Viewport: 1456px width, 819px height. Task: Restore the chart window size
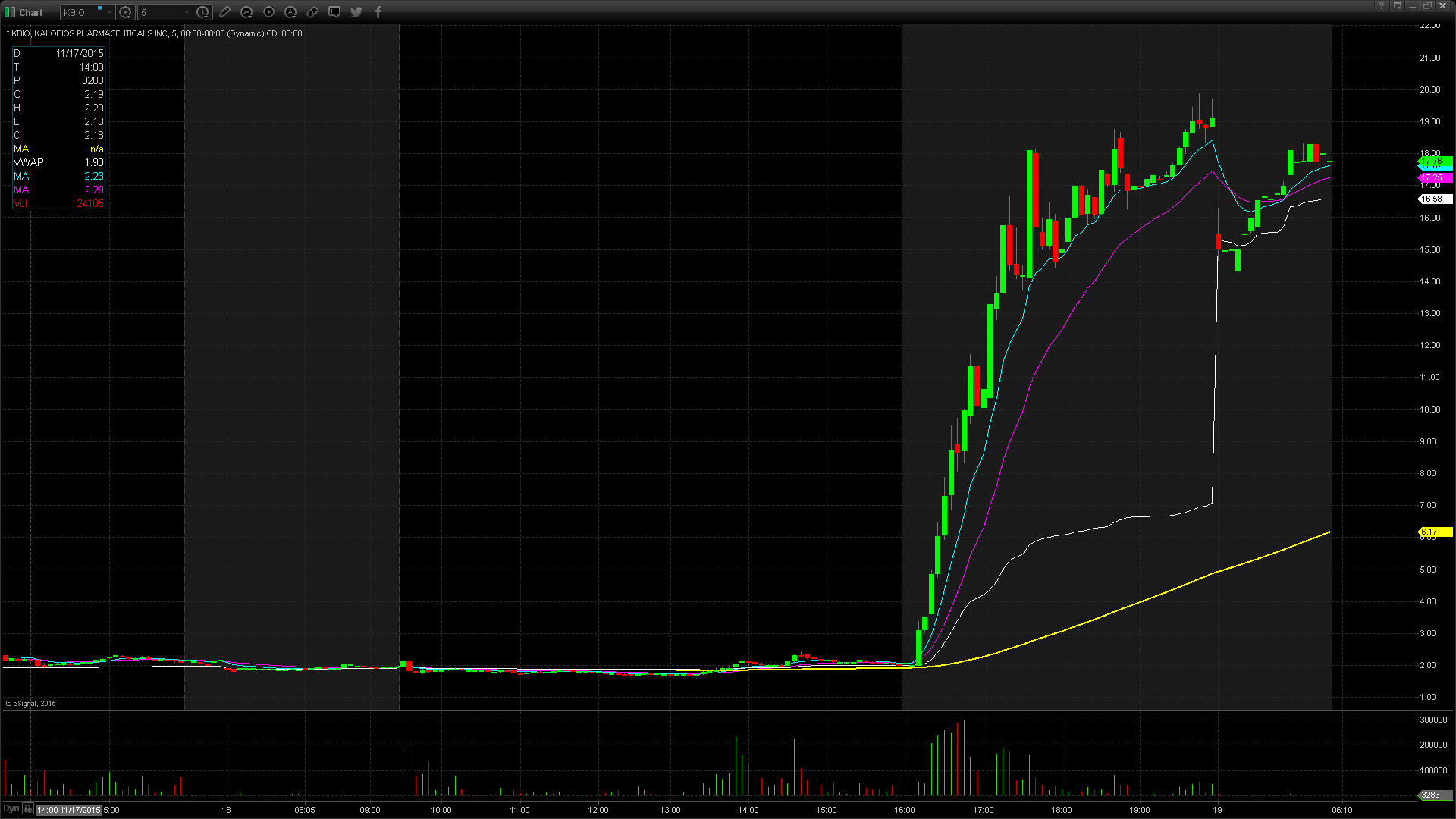[x=1427, y=5]
